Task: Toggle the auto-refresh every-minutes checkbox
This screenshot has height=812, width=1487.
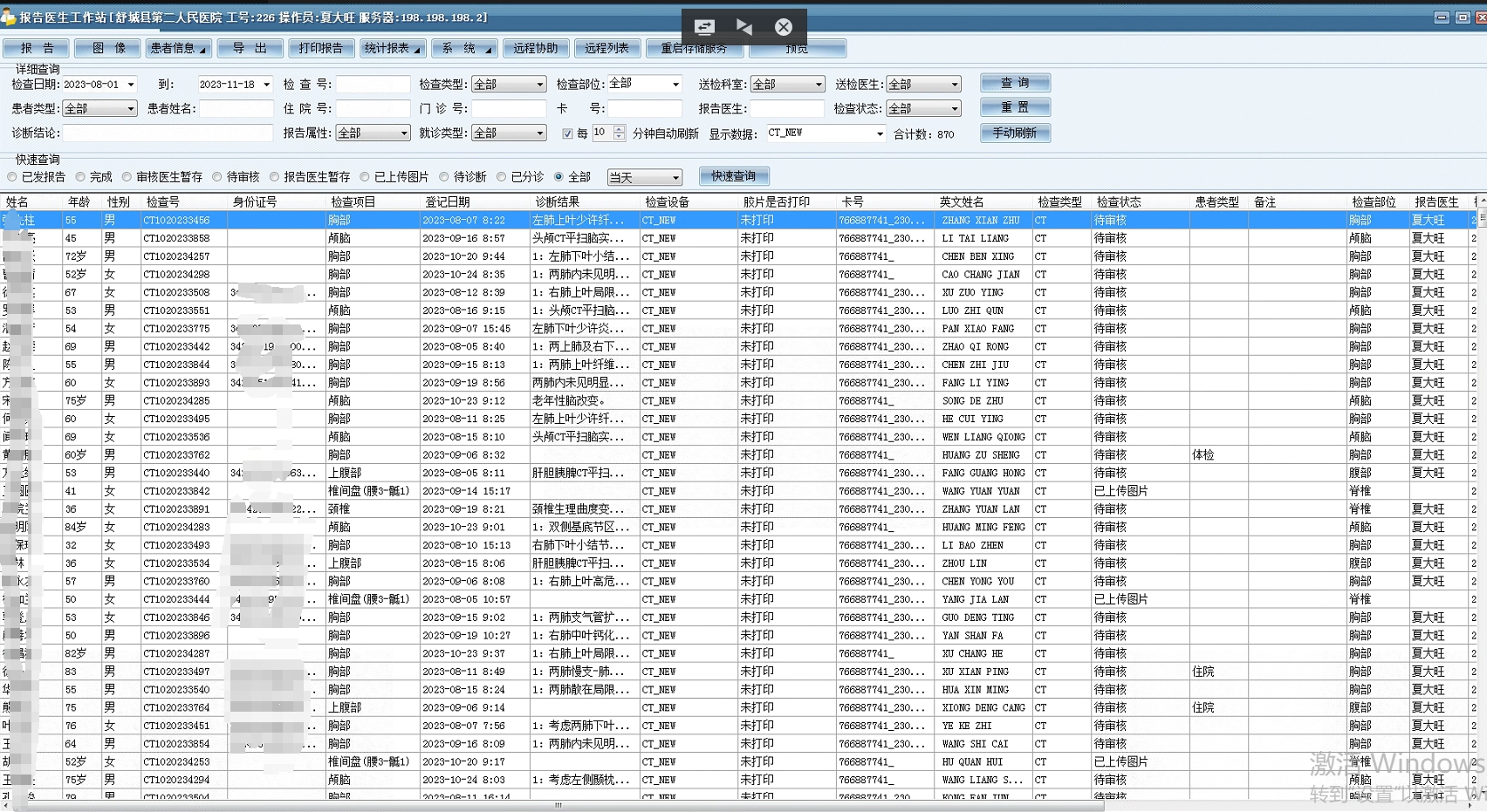Action: pyautogui.click(x=567, y=133)
